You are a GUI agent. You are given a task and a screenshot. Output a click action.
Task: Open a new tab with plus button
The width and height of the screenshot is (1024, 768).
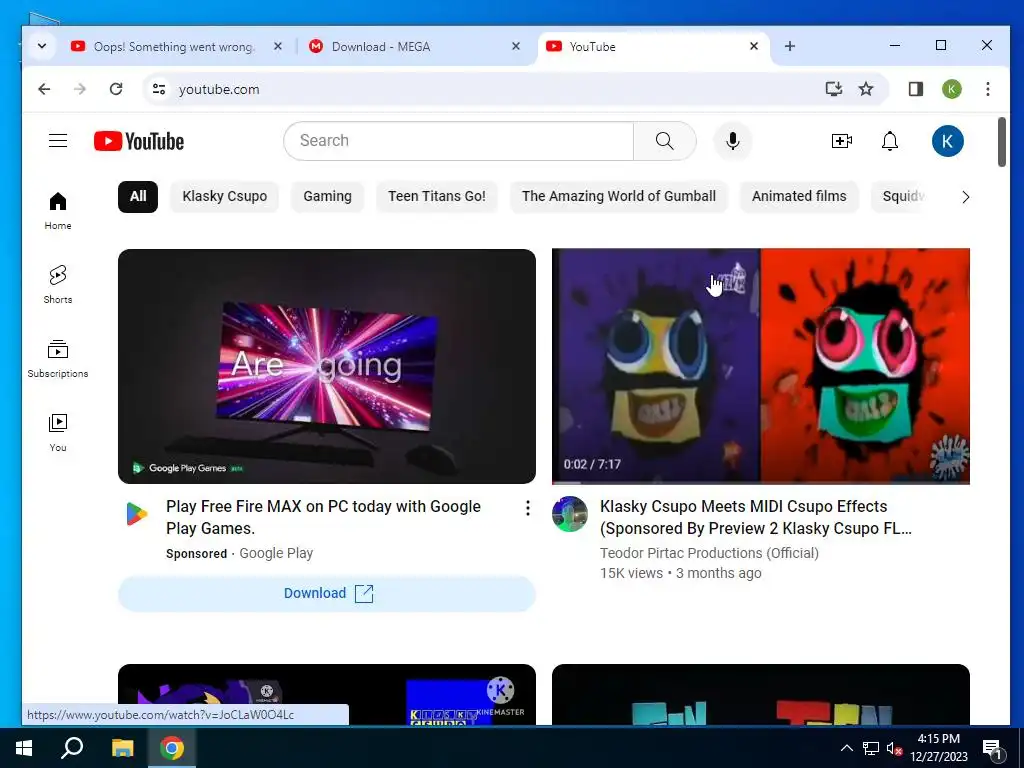(790, 46)
